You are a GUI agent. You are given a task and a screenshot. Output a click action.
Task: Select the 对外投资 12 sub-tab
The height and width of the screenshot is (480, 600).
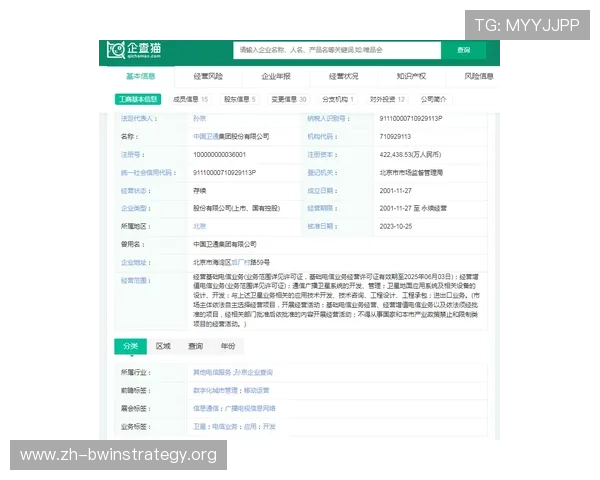tap(387, 100)
